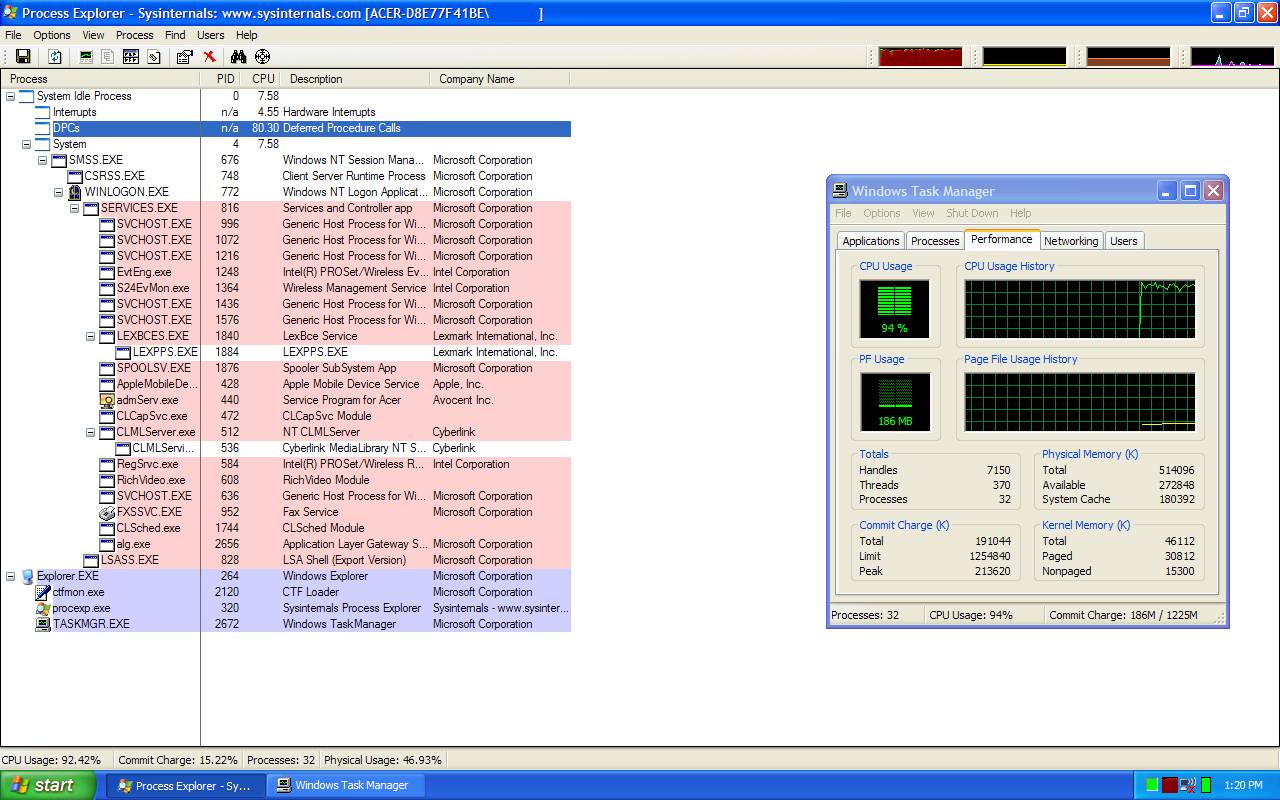Switch to Task Manager Applications tab
This screenshot has height=800, width=1280.
point(871,241)
